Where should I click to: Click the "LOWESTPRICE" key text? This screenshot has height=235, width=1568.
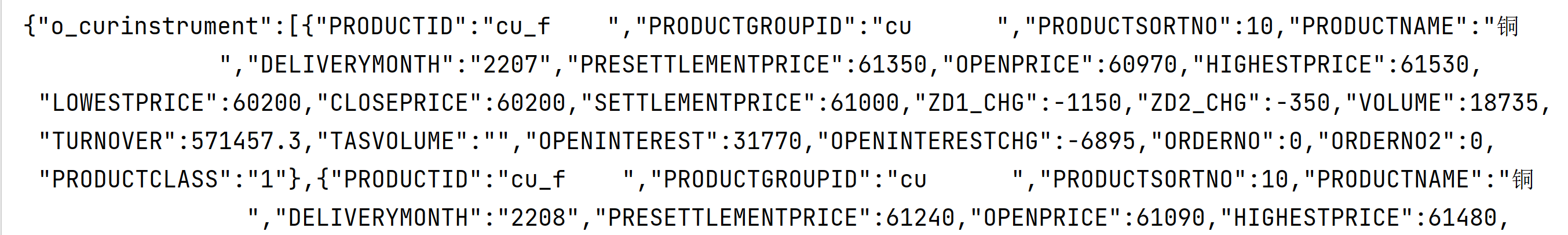[x=128, y=103]
